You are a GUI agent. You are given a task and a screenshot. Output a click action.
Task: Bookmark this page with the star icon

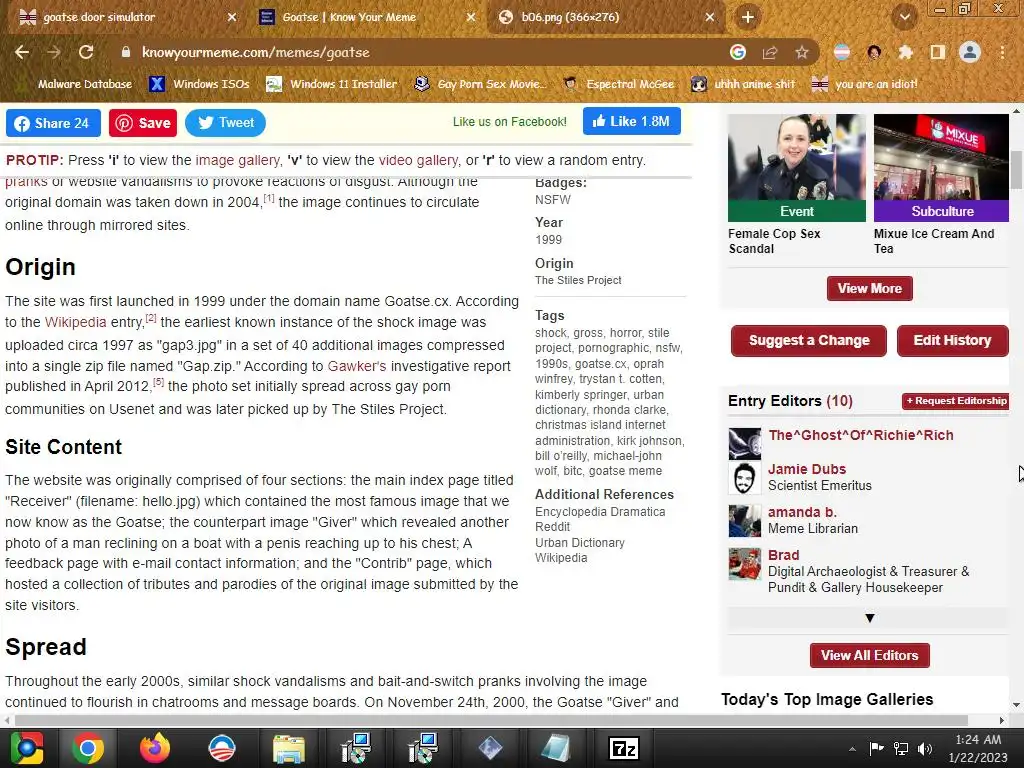point(802,52)
